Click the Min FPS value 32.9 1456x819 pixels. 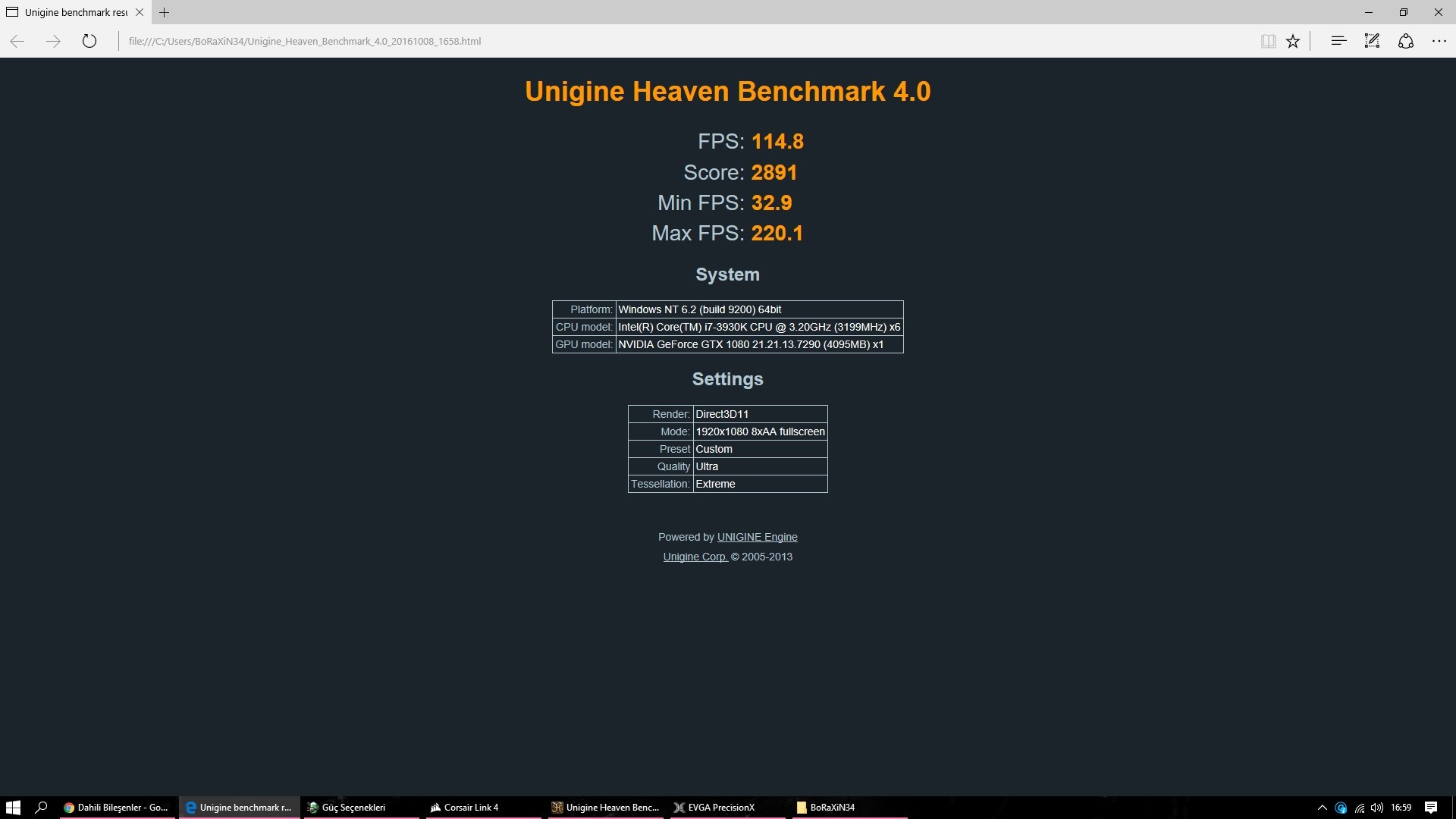tap(772, 203)
